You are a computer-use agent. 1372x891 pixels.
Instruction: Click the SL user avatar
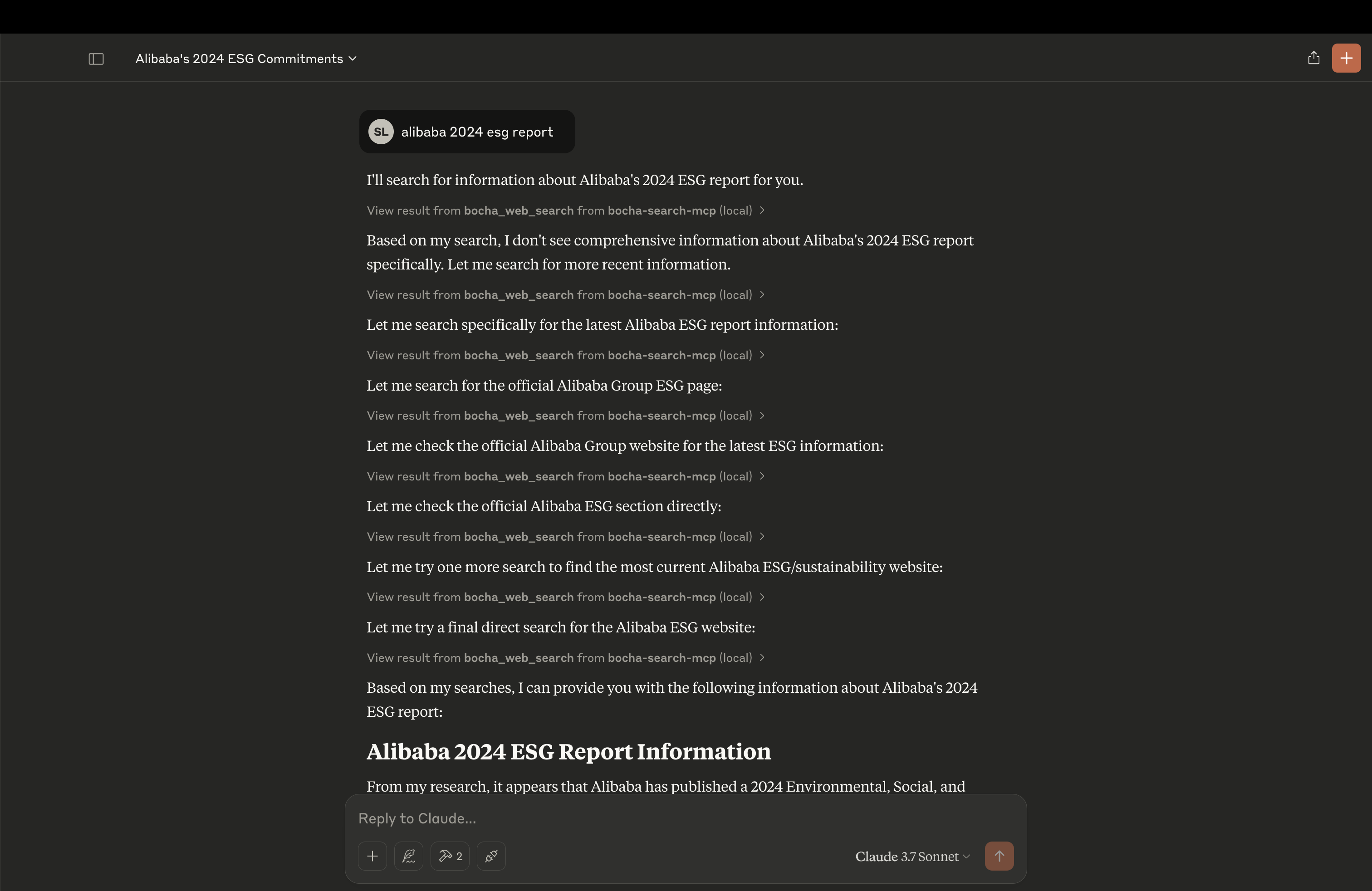point(381,132)
